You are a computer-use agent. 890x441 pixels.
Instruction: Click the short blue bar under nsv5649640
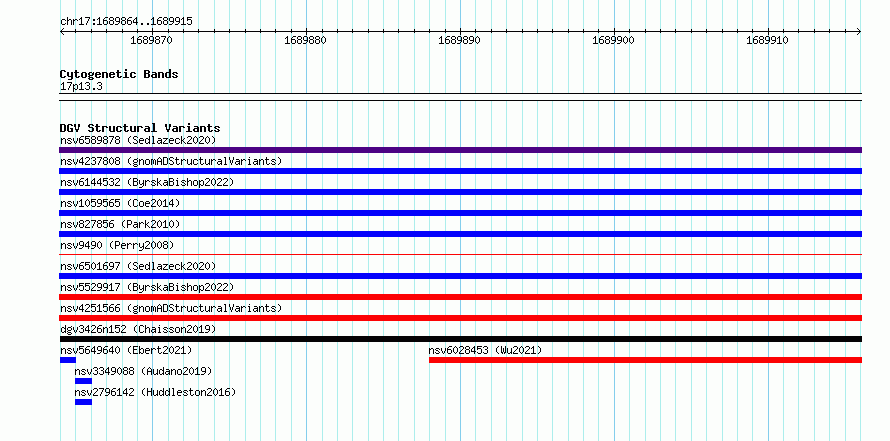[68, 360]
